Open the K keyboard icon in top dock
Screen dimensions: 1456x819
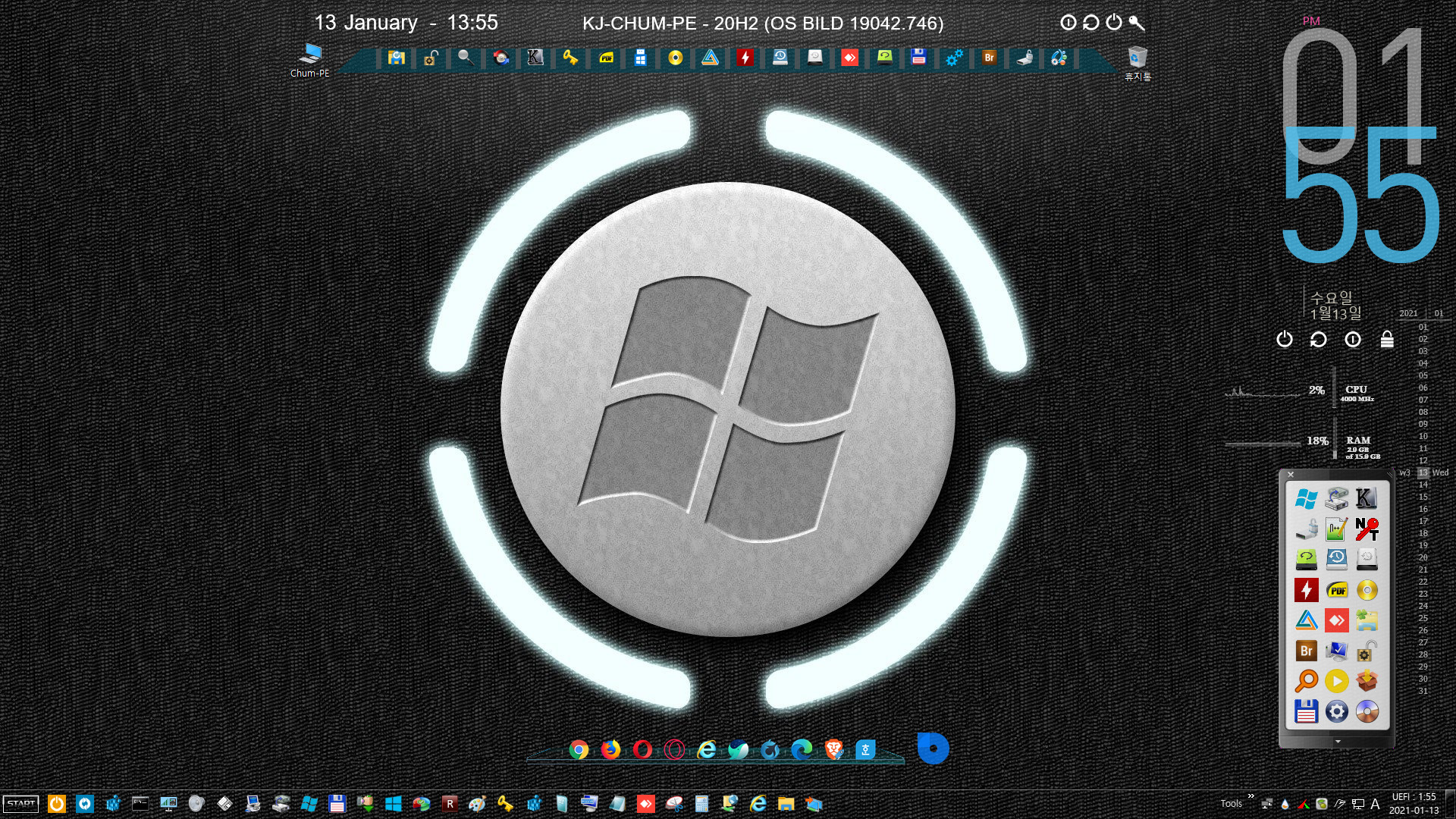535,58
